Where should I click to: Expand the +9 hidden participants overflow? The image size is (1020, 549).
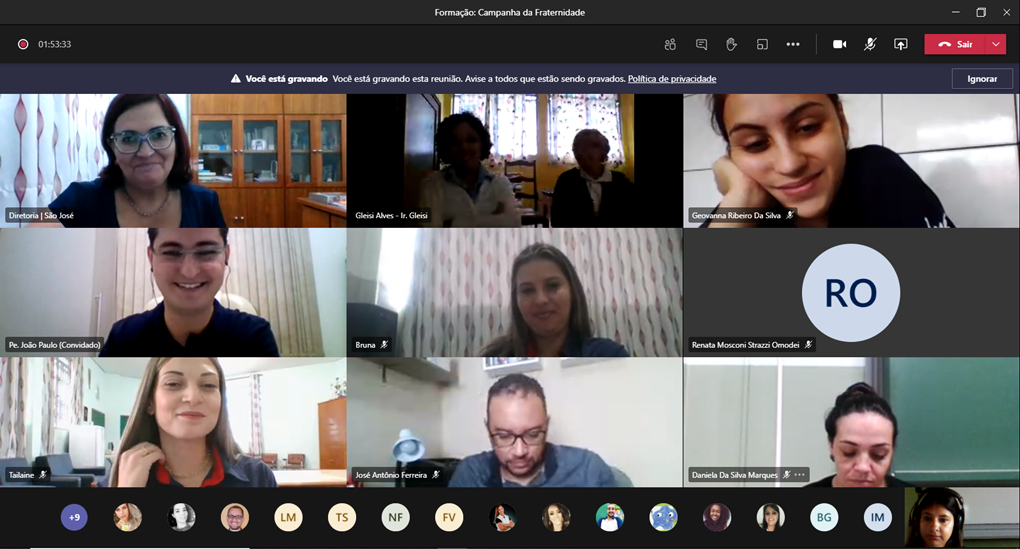[x=74, y=517]
